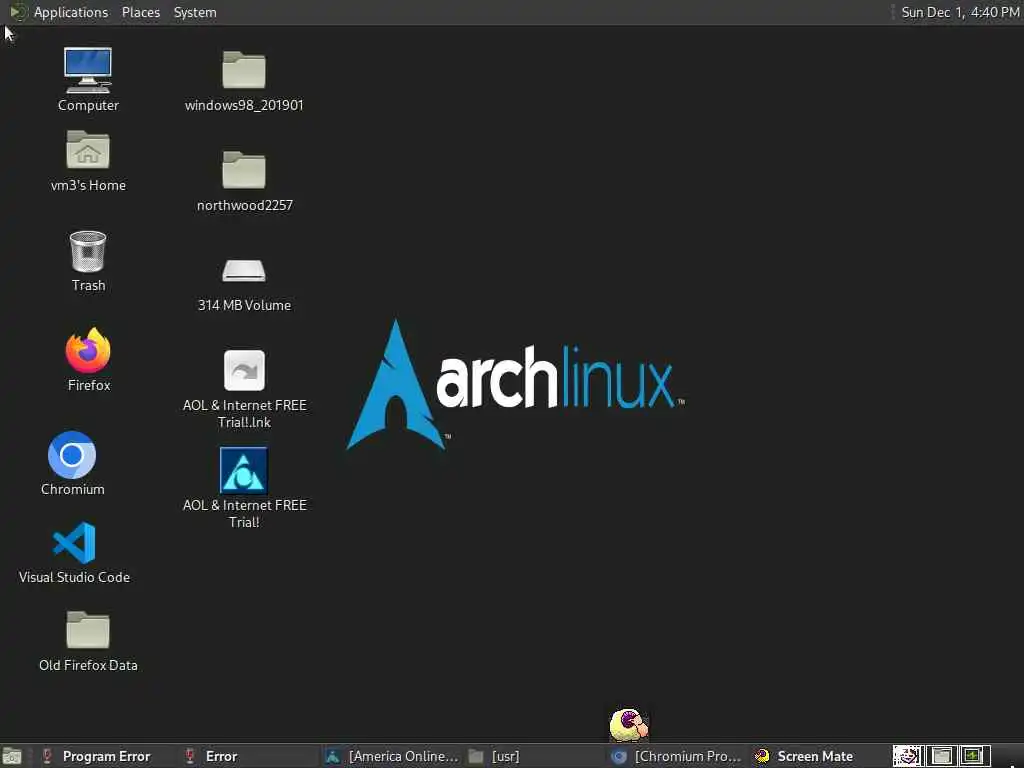Select the Visual Studio Code icon
Image resolution: width=1024 pixels, height=768 pixels.
click(74, 552)
